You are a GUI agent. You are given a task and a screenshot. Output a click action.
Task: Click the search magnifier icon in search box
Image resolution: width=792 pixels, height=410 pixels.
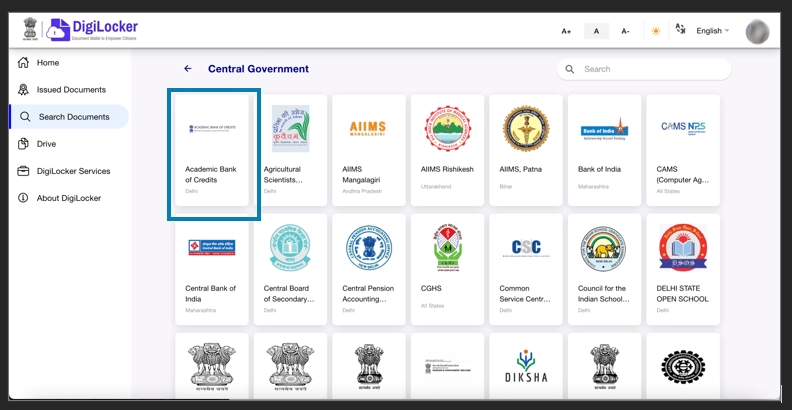570,69
